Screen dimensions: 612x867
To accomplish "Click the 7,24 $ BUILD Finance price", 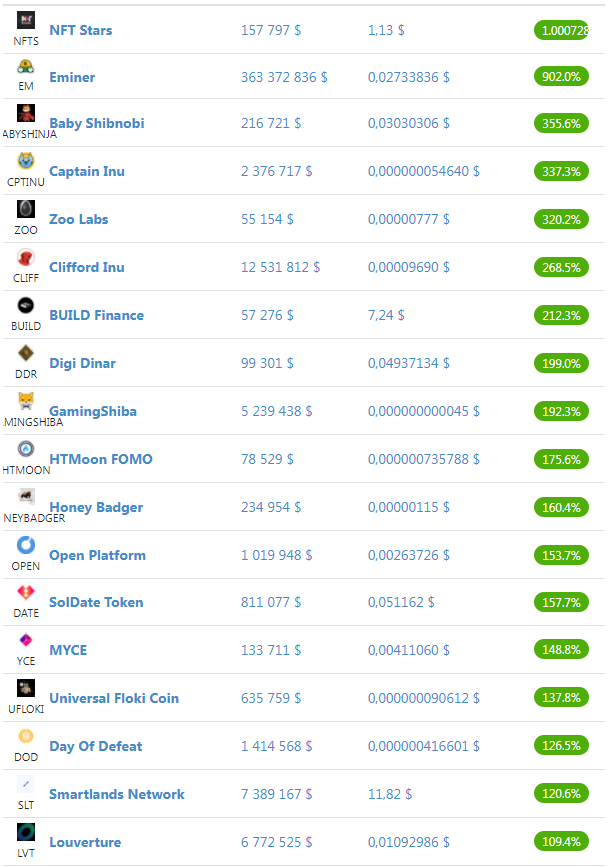I will point(386,316).
